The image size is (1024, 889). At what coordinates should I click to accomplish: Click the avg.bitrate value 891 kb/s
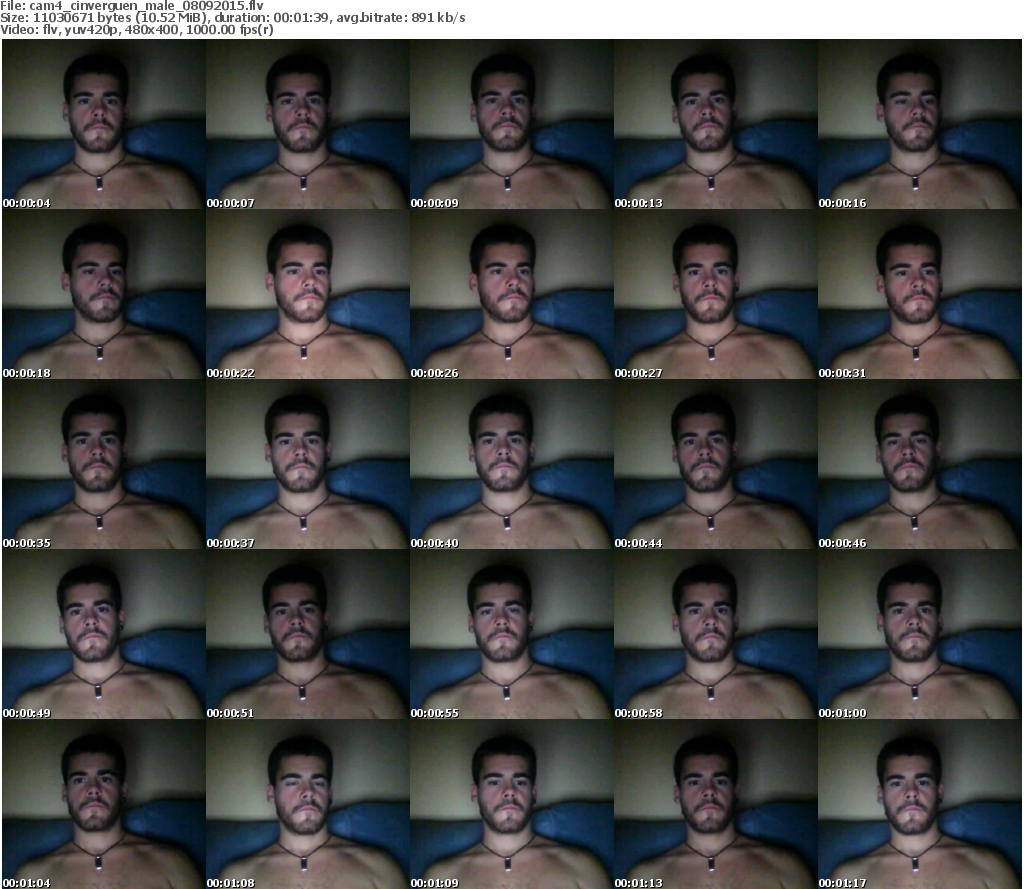438,18
